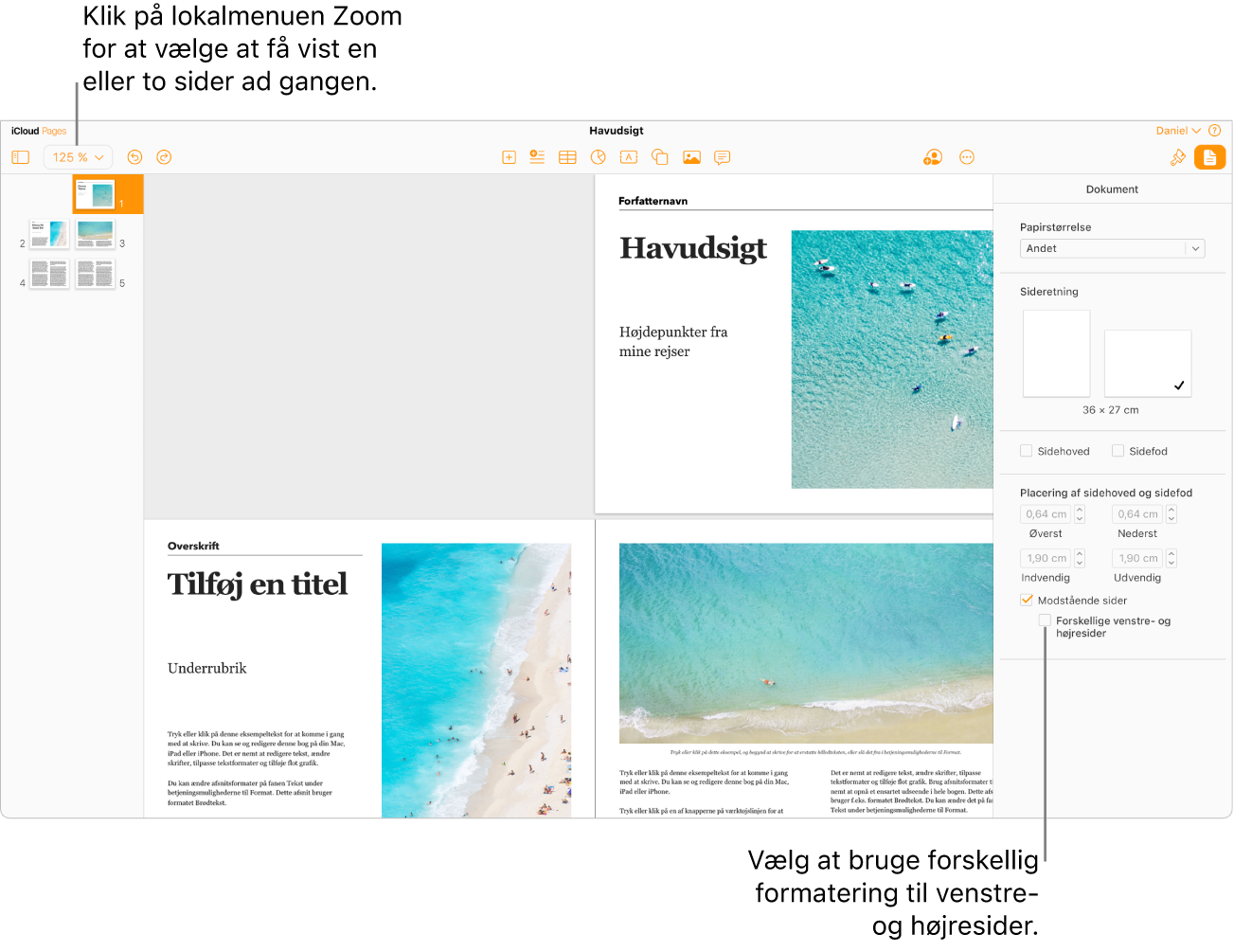Screen dimensions: 1234x952
Task: Add a comment from the toolbar
Action: click(x=723, y=157)
